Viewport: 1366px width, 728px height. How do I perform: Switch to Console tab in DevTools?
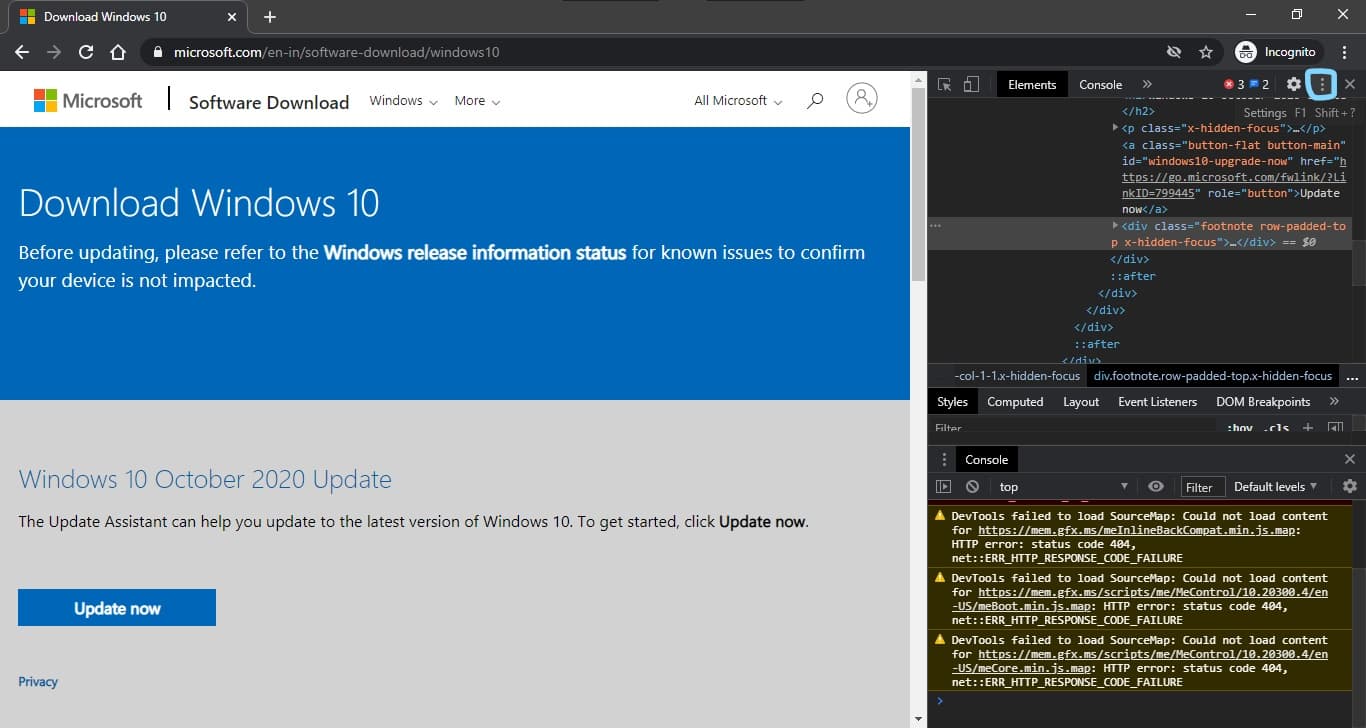click(x=1100, y=85)
